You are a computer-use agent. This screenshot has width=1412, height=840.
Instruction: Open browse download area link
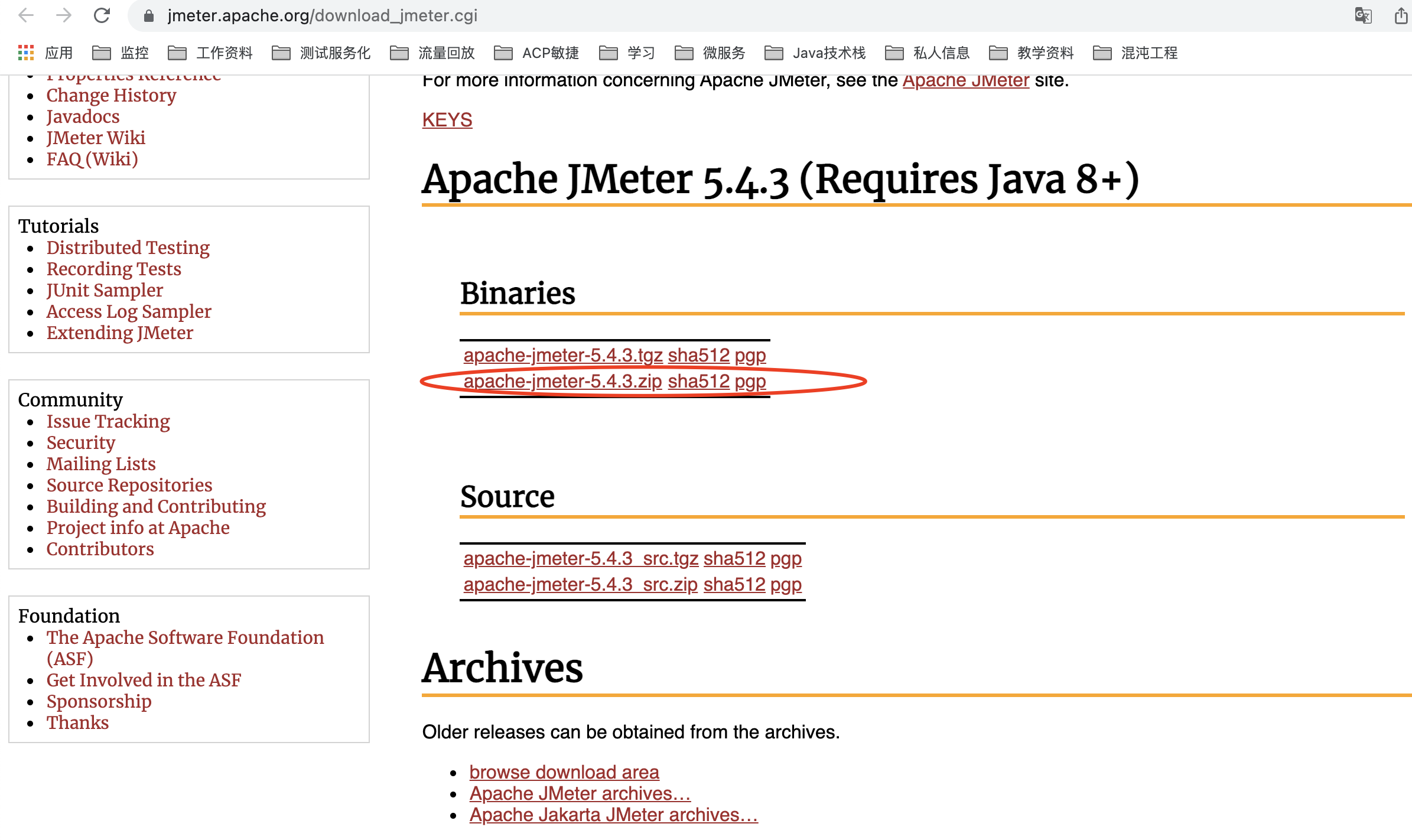point(564,771)
